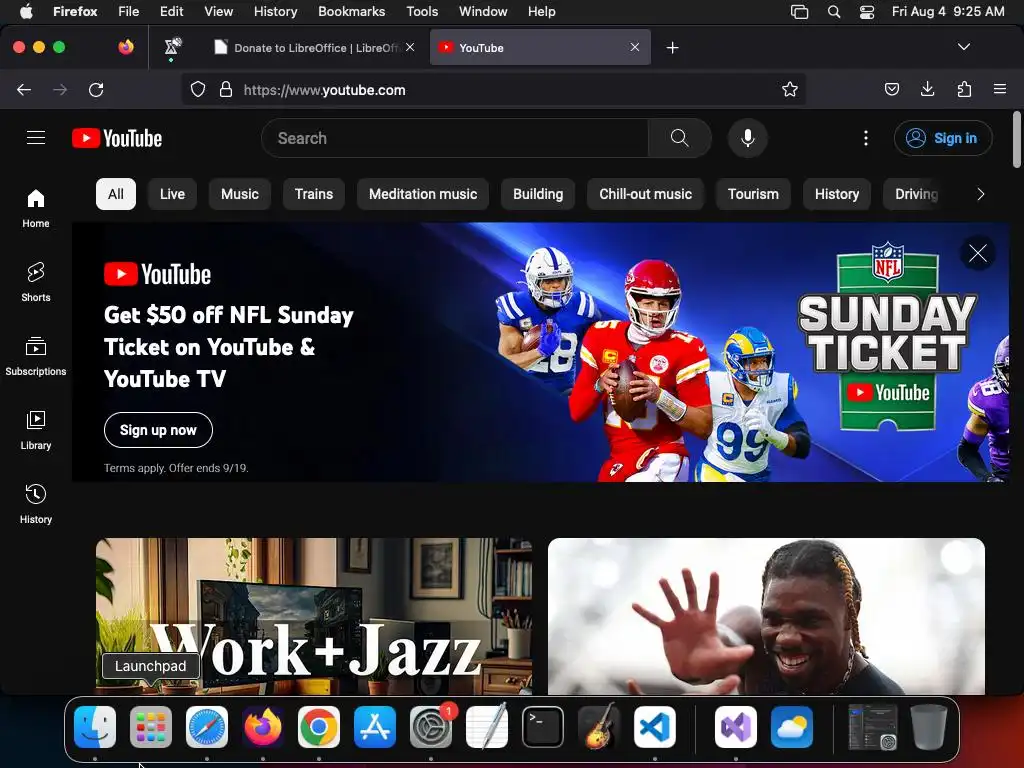
Task: Filter by Building chip
Action: pyautogui.click(x=537, y=194)
